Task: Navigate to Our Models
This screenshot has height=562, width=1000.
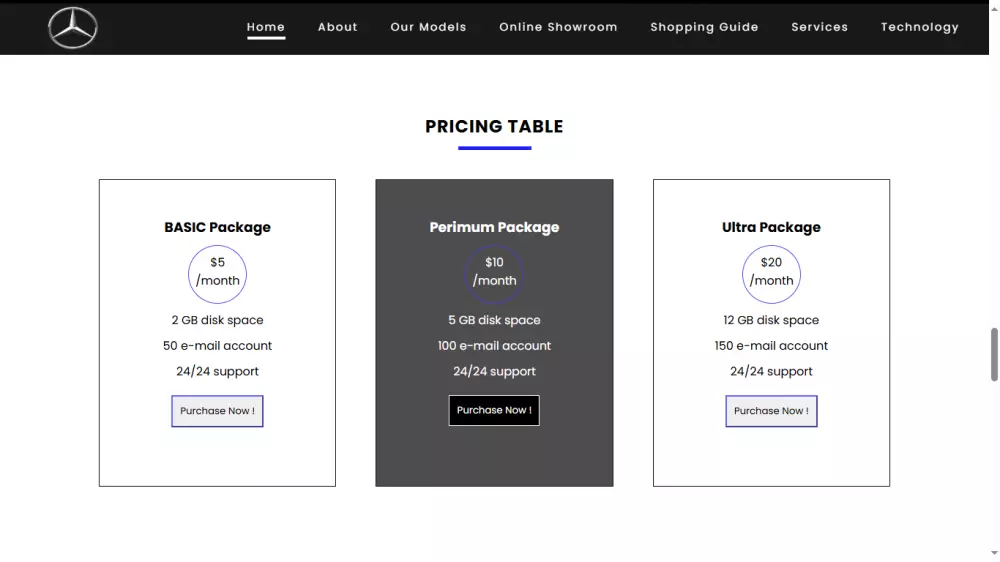Action: [x=428, y=27]
